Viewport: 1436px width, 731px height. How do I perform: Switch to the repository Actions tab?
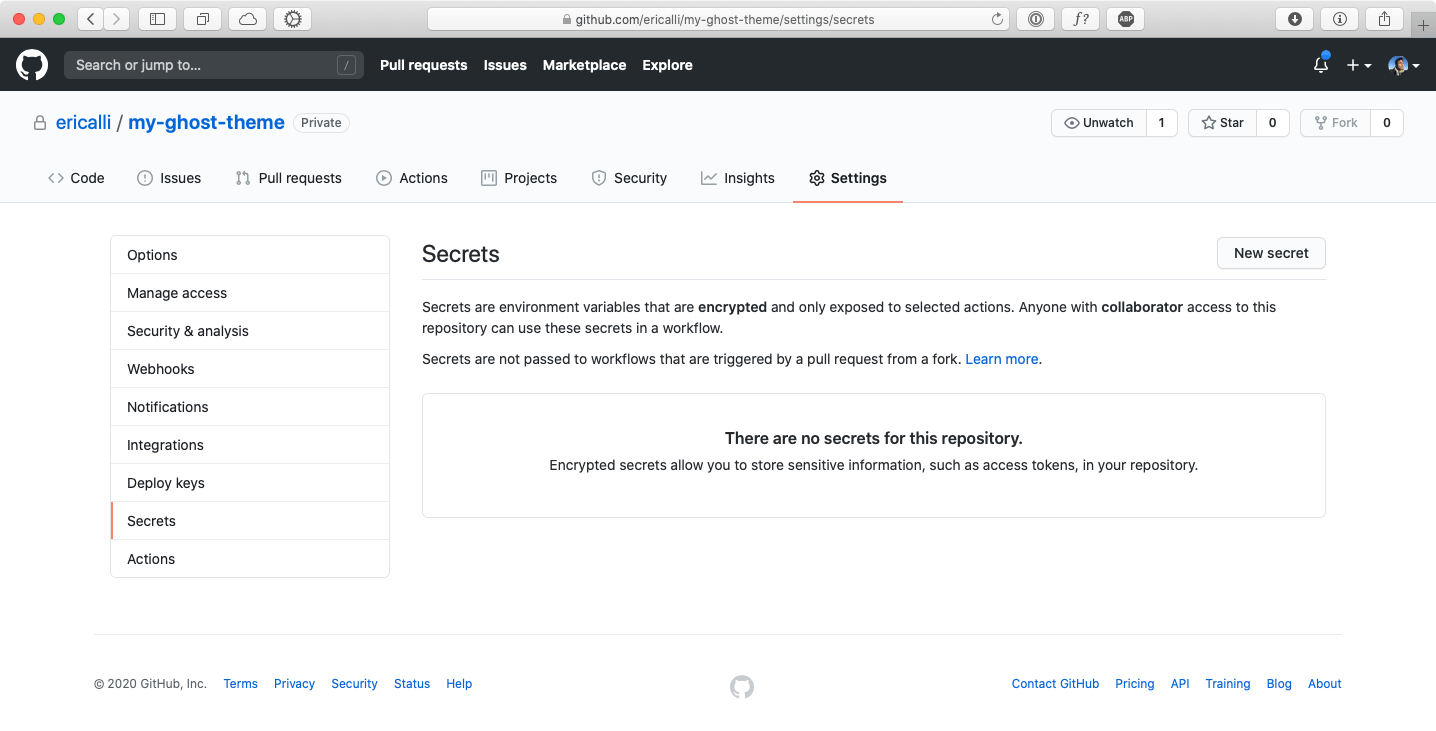[412, 178]
